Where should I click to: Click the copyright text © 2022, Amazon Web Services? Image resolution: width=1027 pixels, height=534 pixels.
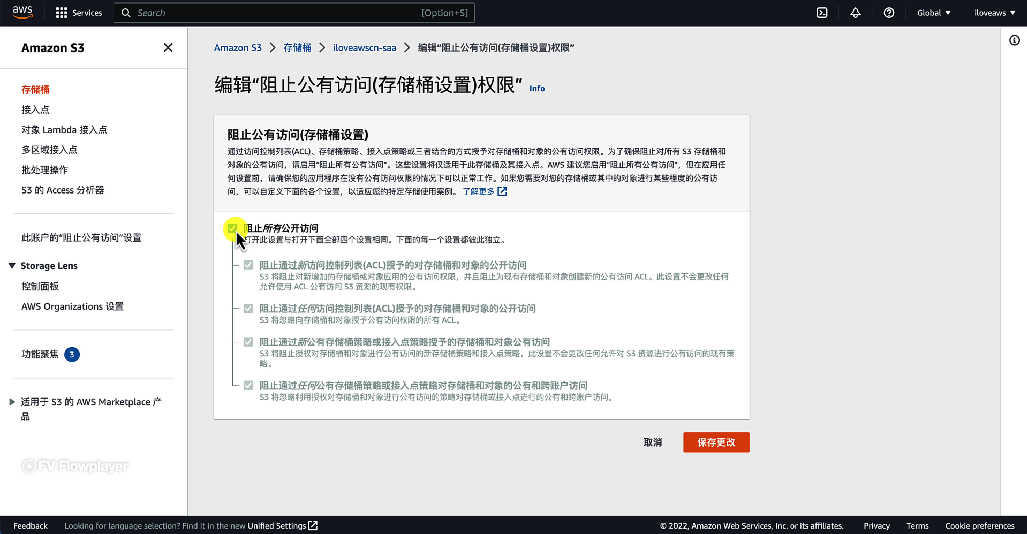tap(752, 525)
